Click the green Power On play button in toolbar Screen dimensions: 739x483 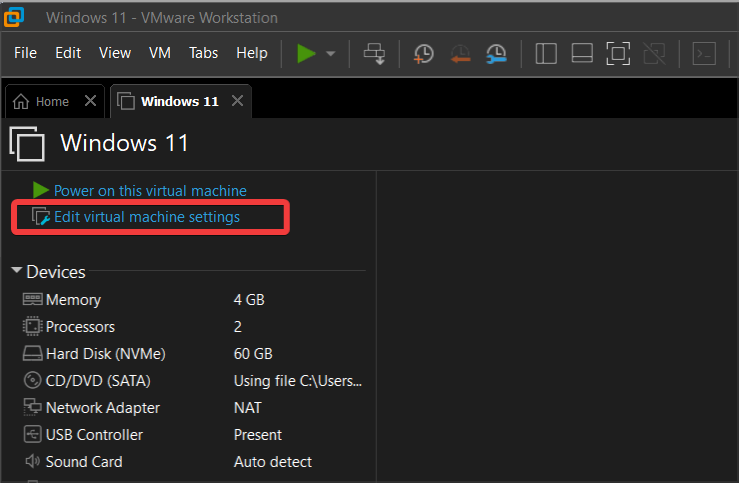(306, 53)
